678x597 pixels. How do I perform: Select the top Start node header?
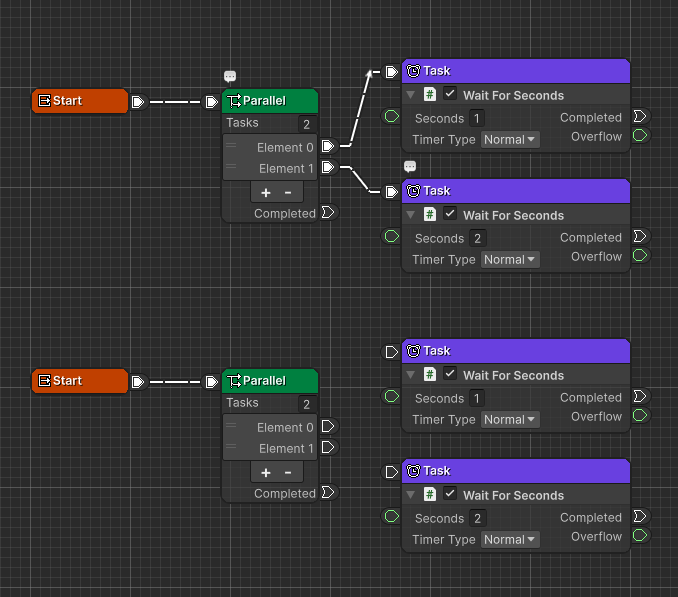click(78, 101)
